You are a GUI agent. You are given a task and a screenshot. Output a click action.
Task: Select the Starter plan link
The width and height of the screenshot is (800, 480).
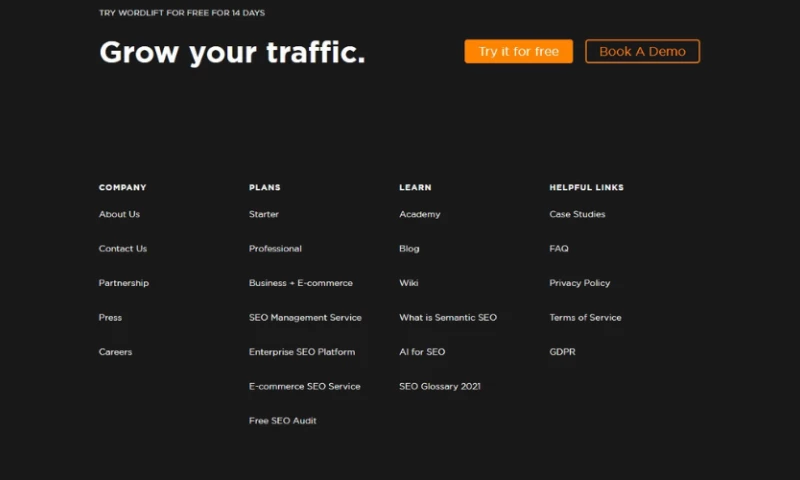click(264, 214)
